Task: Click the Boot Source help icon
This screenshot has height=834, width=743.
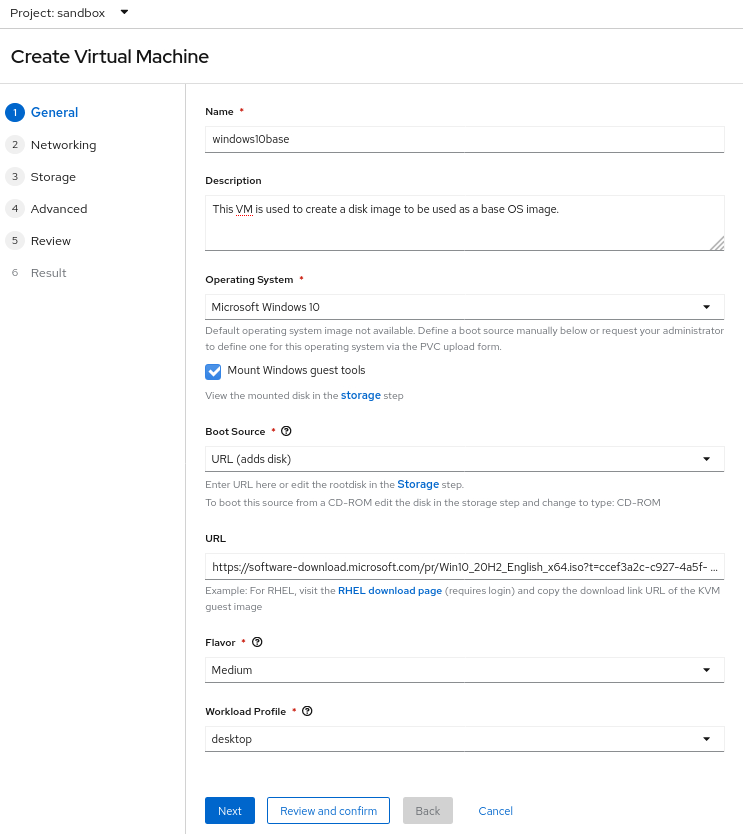Action: click(x=286, y=432)
